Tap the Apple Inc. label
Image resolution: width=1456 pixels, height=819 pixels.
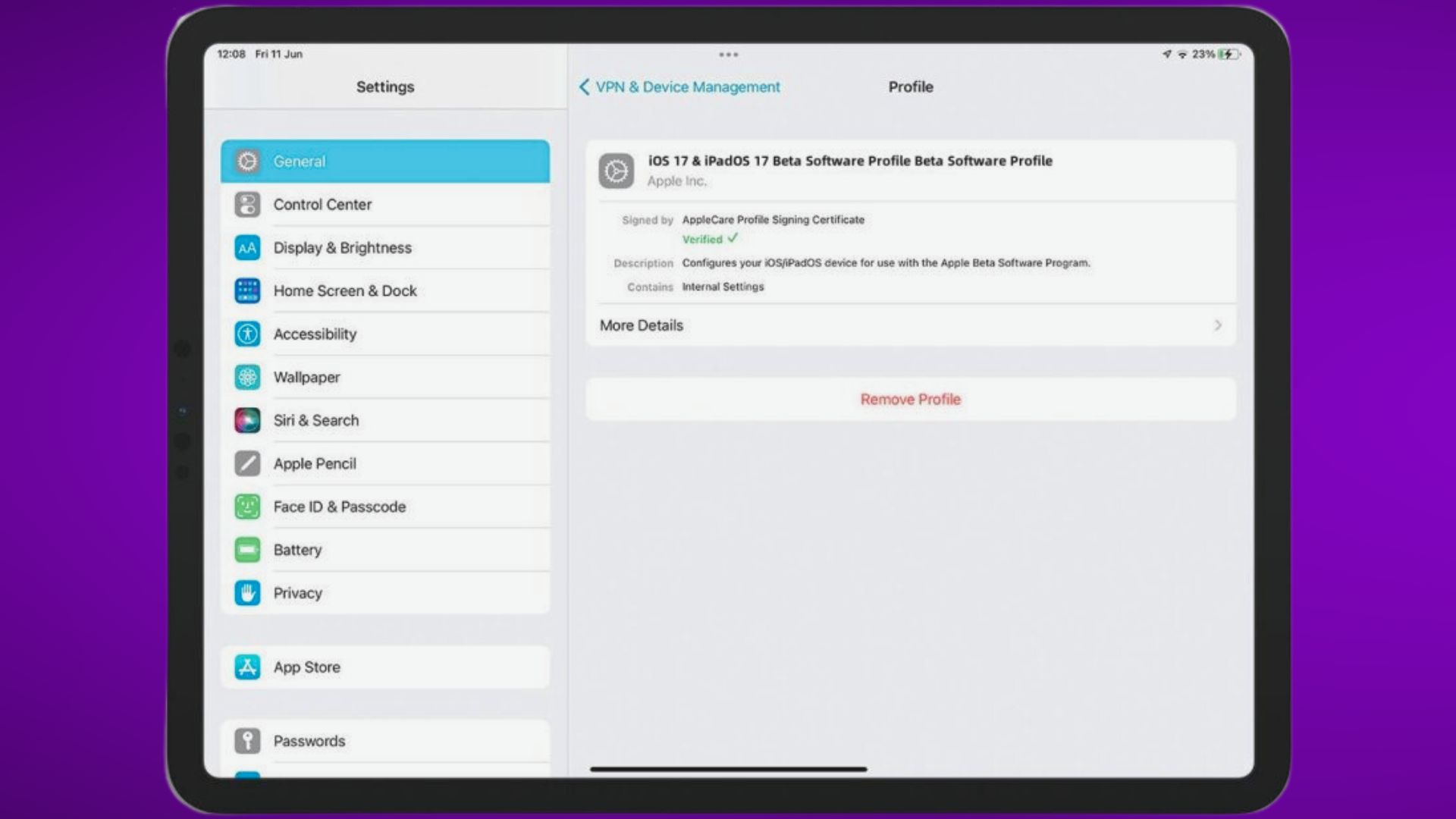(676, 181)
